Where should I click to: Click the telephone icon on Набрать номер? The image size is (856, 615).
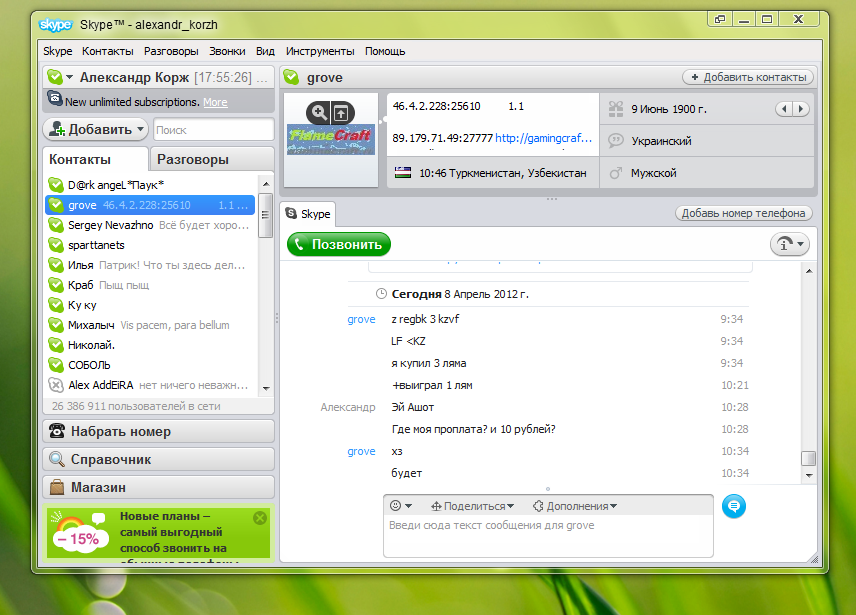[x=57, y=431]
